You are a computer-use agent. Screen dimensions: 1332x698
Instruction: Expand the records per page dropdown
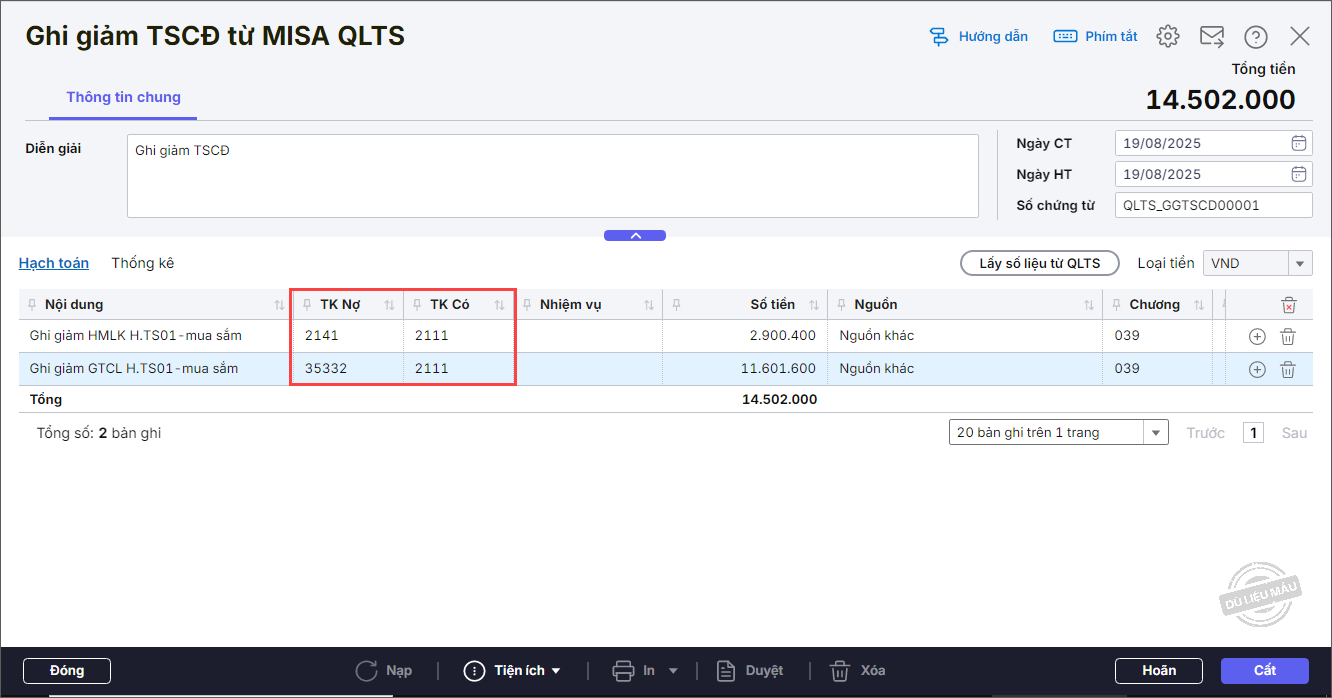click(x=1156, y=433)
